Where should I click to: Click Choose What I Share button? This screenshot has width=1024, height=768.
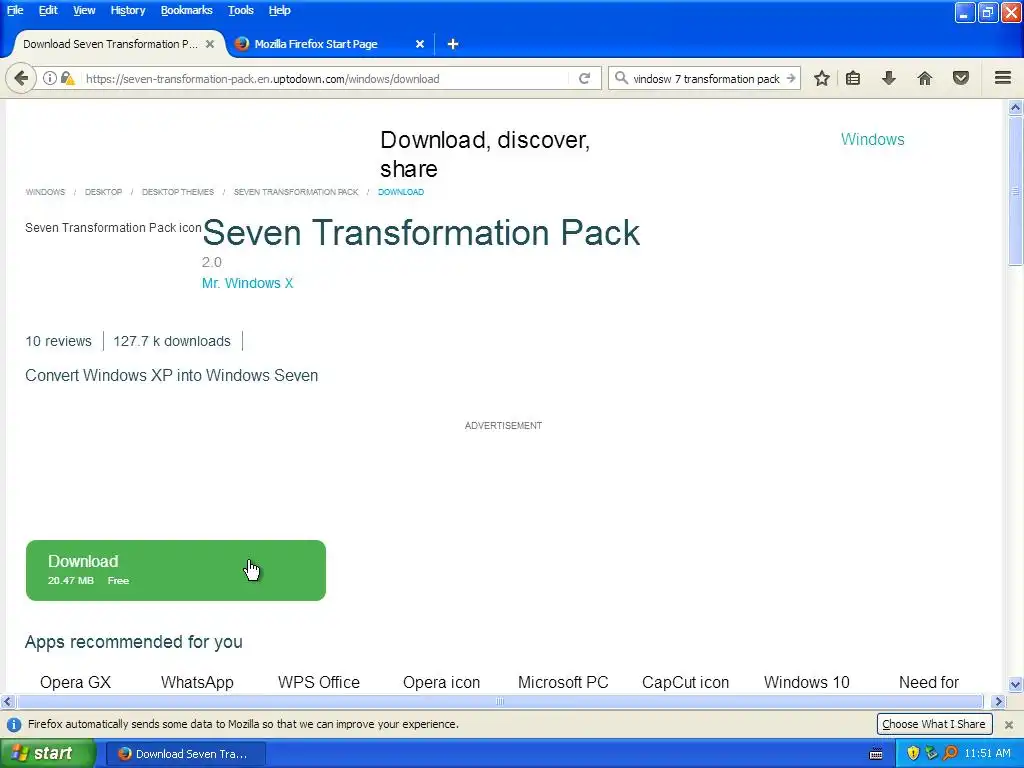click(x=934, y=724)
